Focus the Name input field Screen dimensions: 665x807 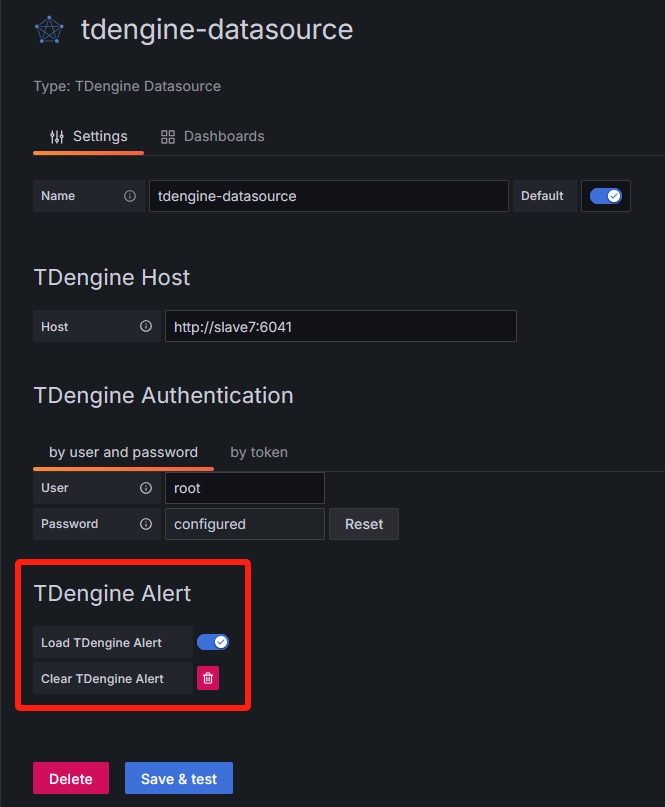click(328, 196)
